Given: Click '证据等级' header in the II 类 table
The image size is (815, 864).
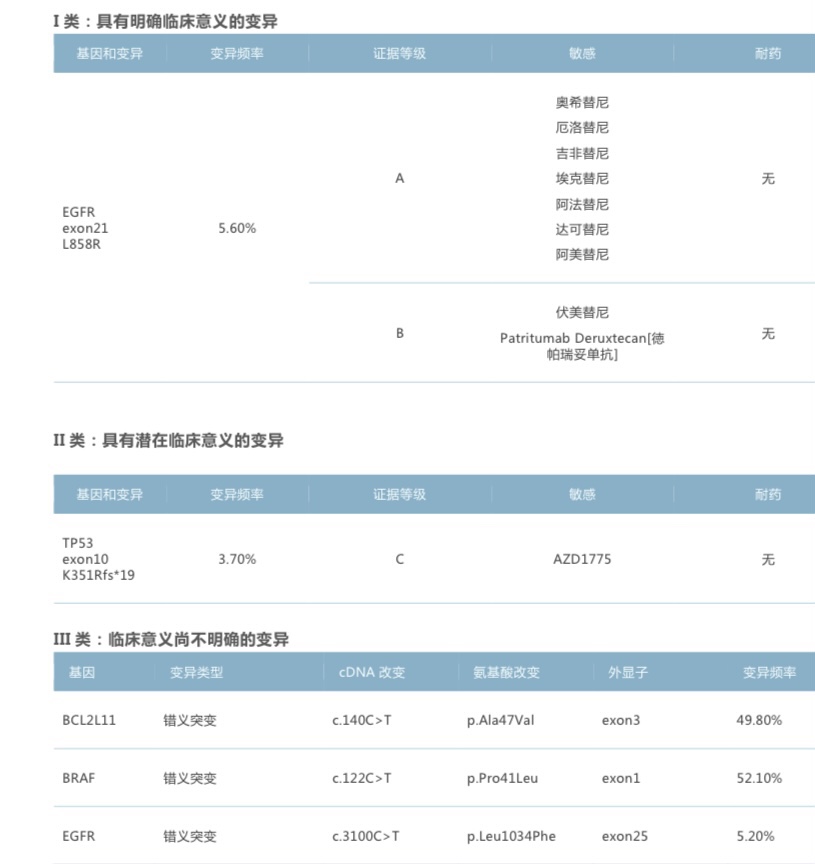Looking at the screenshot, I should tap(400, 494).
